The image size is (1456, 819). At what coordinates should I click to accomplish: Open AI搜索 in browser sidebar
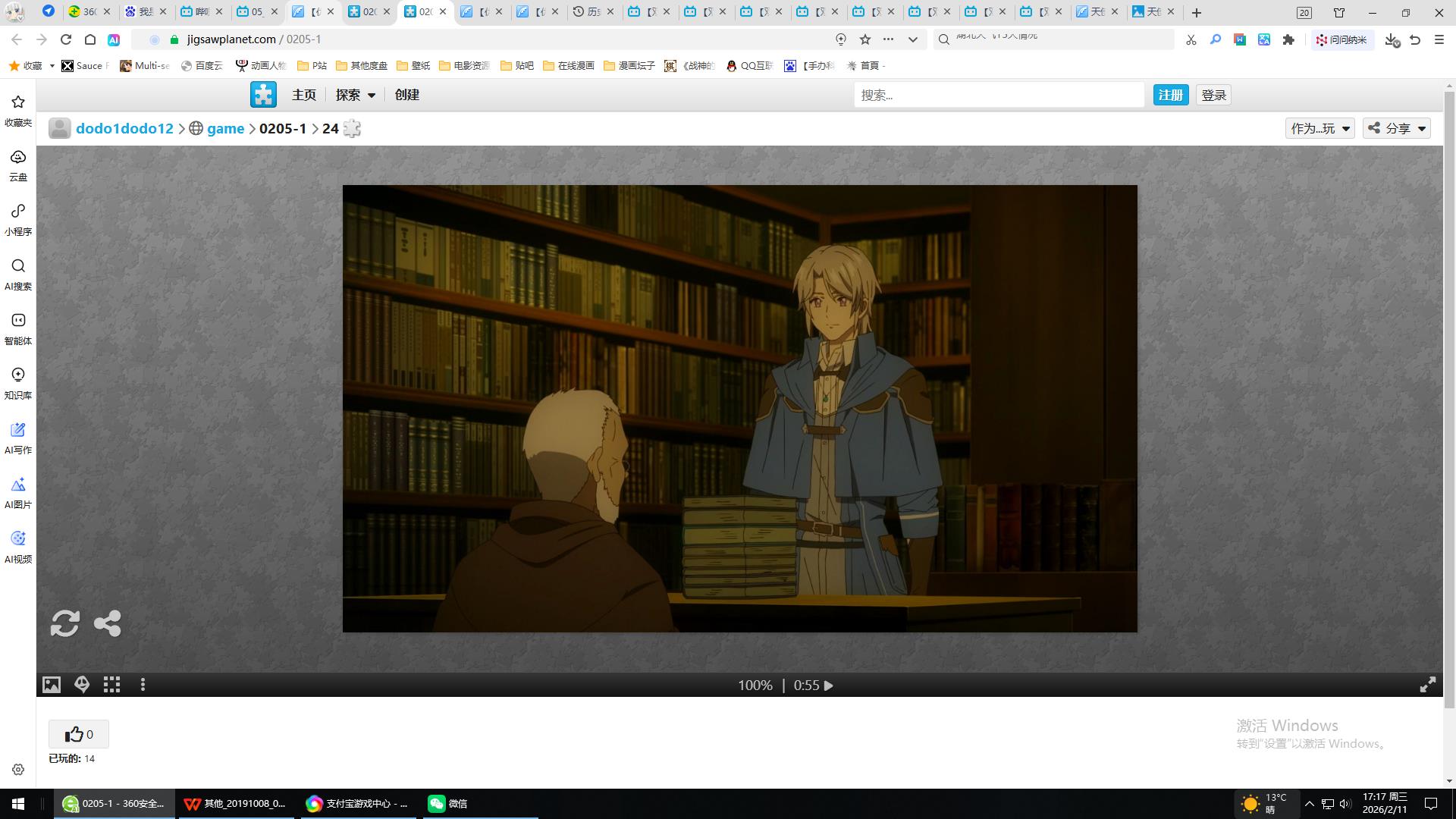pos(18,274)
